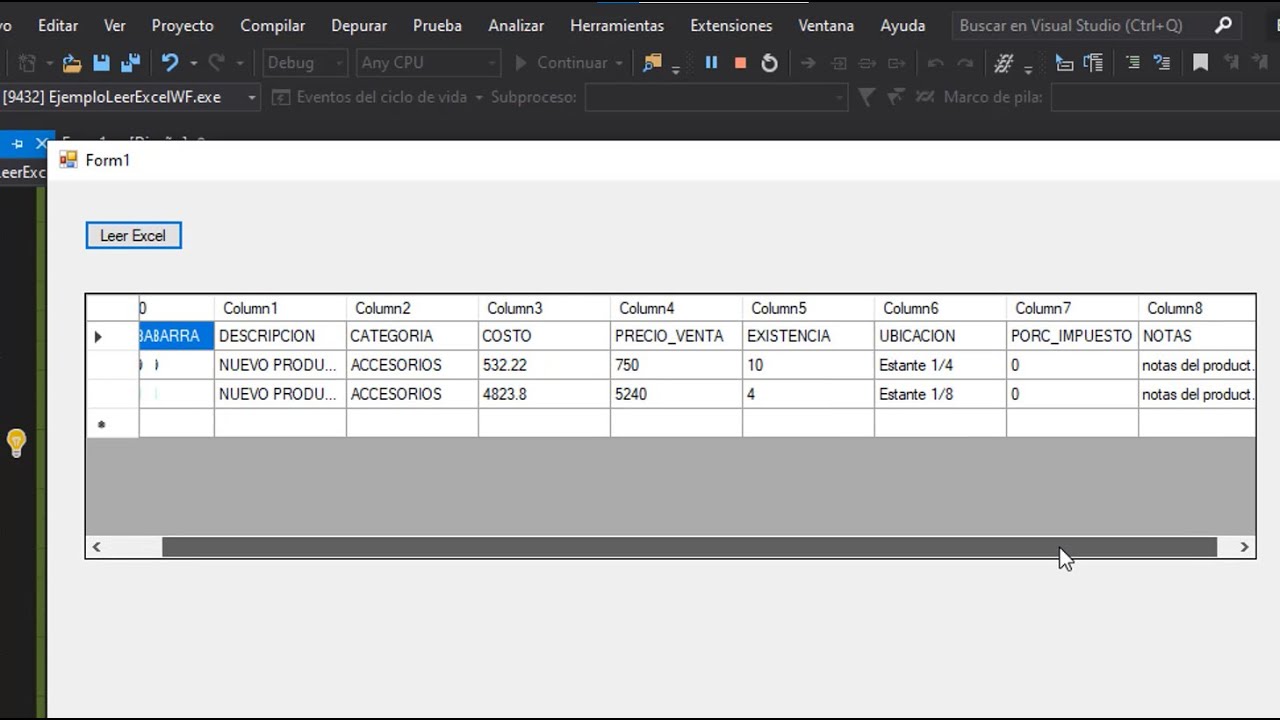Click the search magnifier icon

tap(1223, 25)
